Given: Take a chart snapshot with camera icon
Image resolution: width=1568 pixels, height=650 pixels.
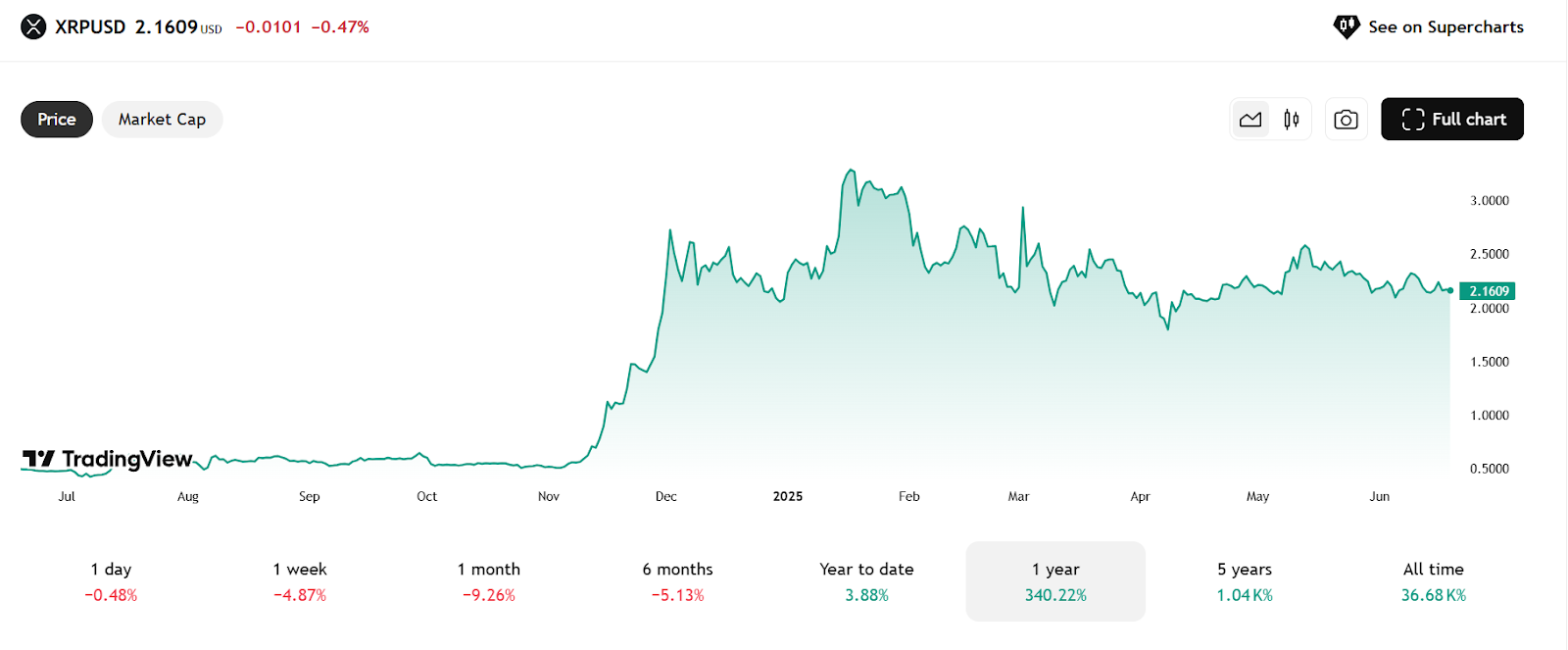Looking at the screenshot, I should pyautogui.click(x=1347, y=120).
